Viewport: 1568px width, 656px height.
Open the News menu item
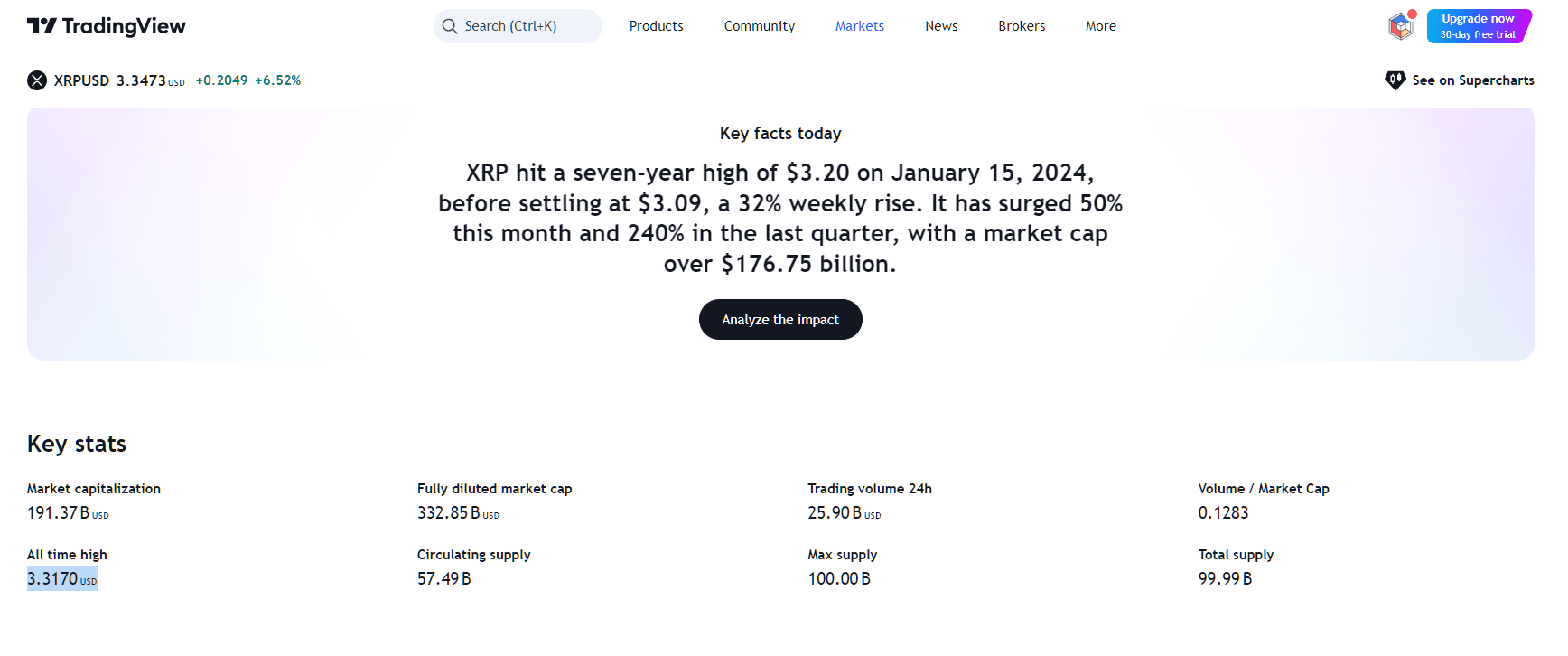940,26
